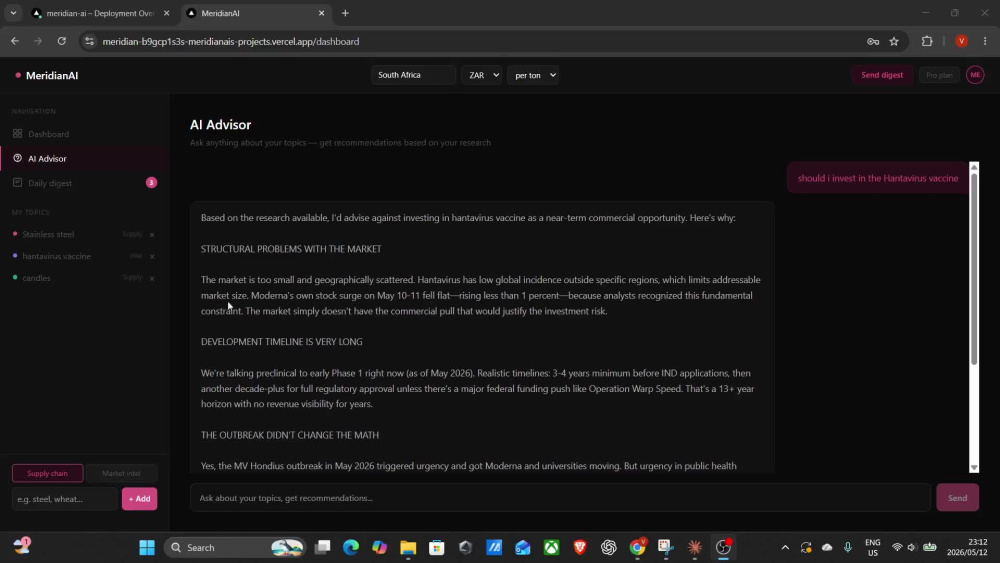The height and width of the screenshot is (563, 1000).
Task: Focus the new topic input field
Action: [64, 499]
